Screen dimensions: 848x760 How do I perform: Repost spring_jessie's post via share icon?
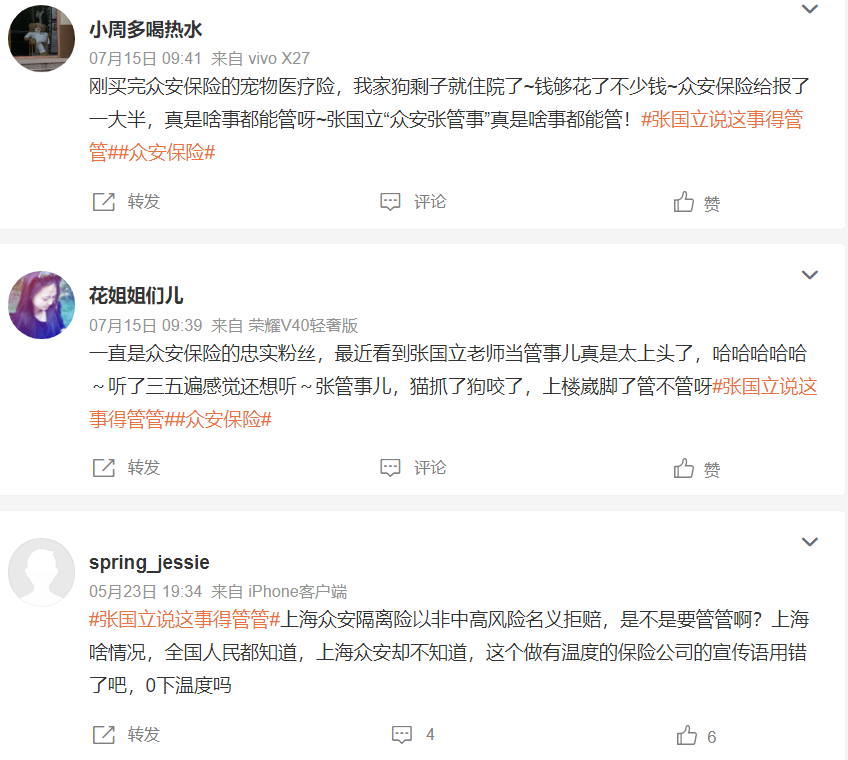104,735
